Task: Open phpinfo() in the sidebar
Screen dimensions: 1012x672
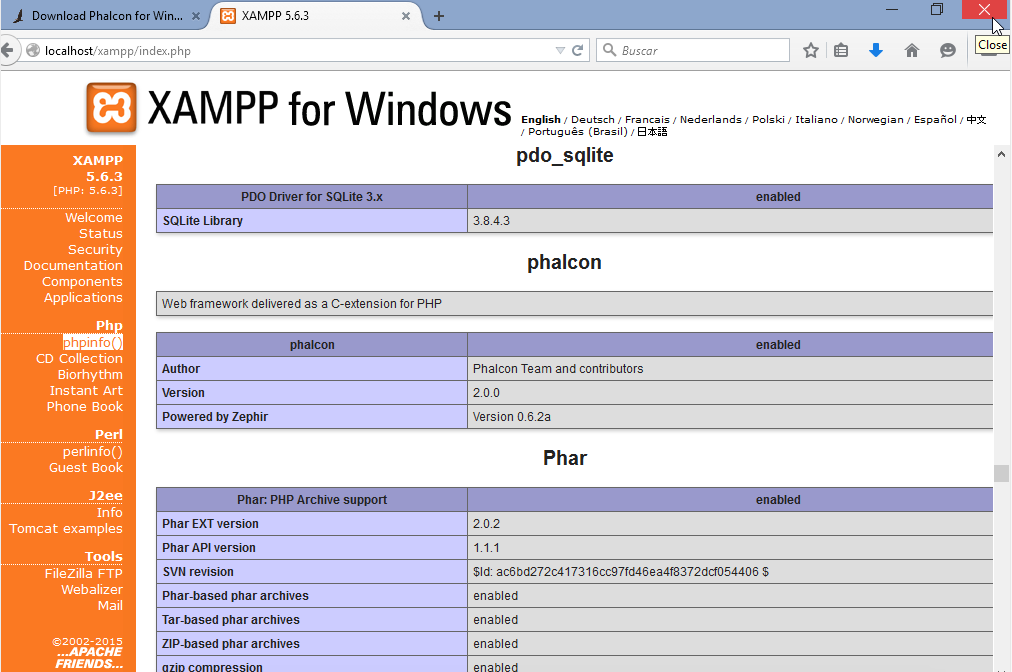Action: coord(92,343)
